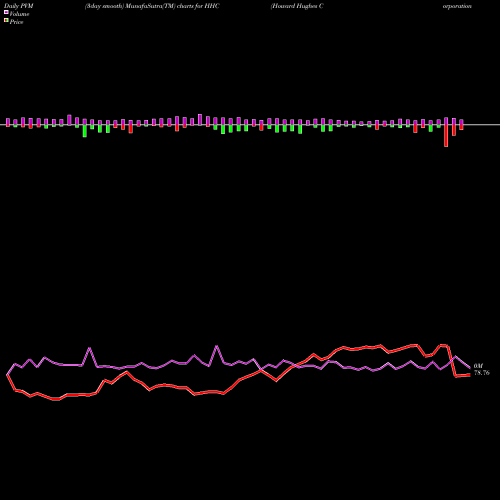The height and width of the screenshot is (500, 500).
Task: Click the 'Howard Hughes C' company name text
Action: (x=297, y=6)
